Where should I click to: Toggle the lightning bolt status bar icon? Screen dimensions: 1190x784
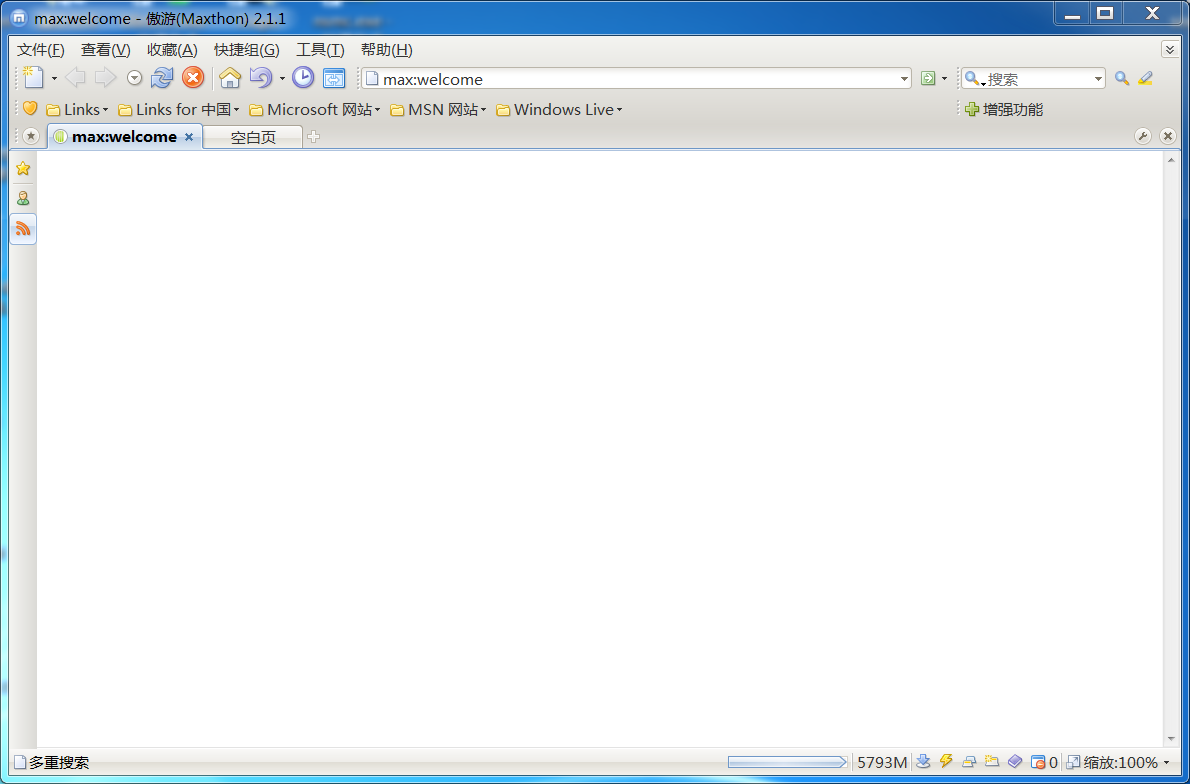coord(946,762)
